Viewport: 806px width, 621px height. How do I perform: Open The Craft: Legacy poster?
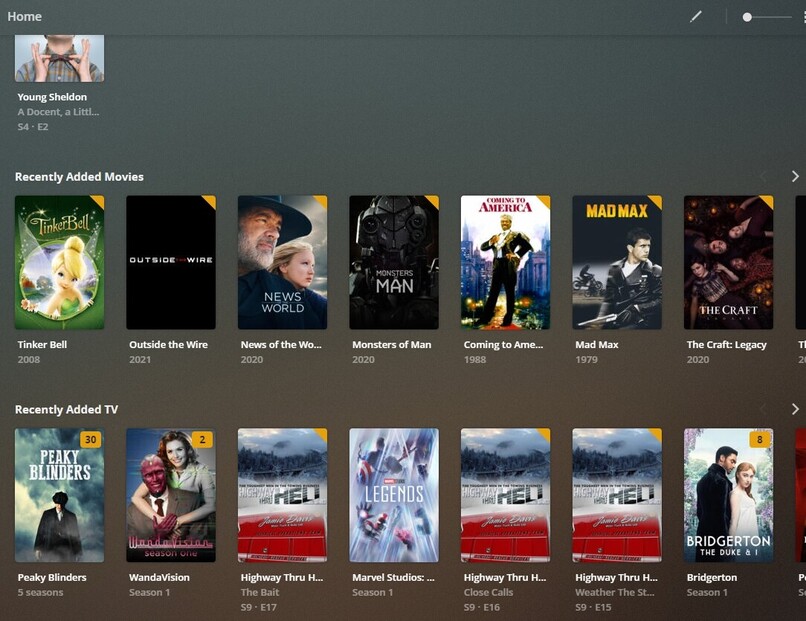tap(728, 262)
